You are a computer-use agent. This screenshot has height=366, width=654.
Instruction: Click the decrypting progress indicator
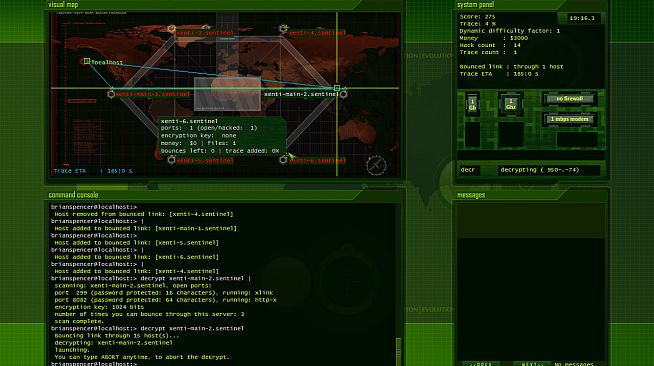click(x=548, y=170)
